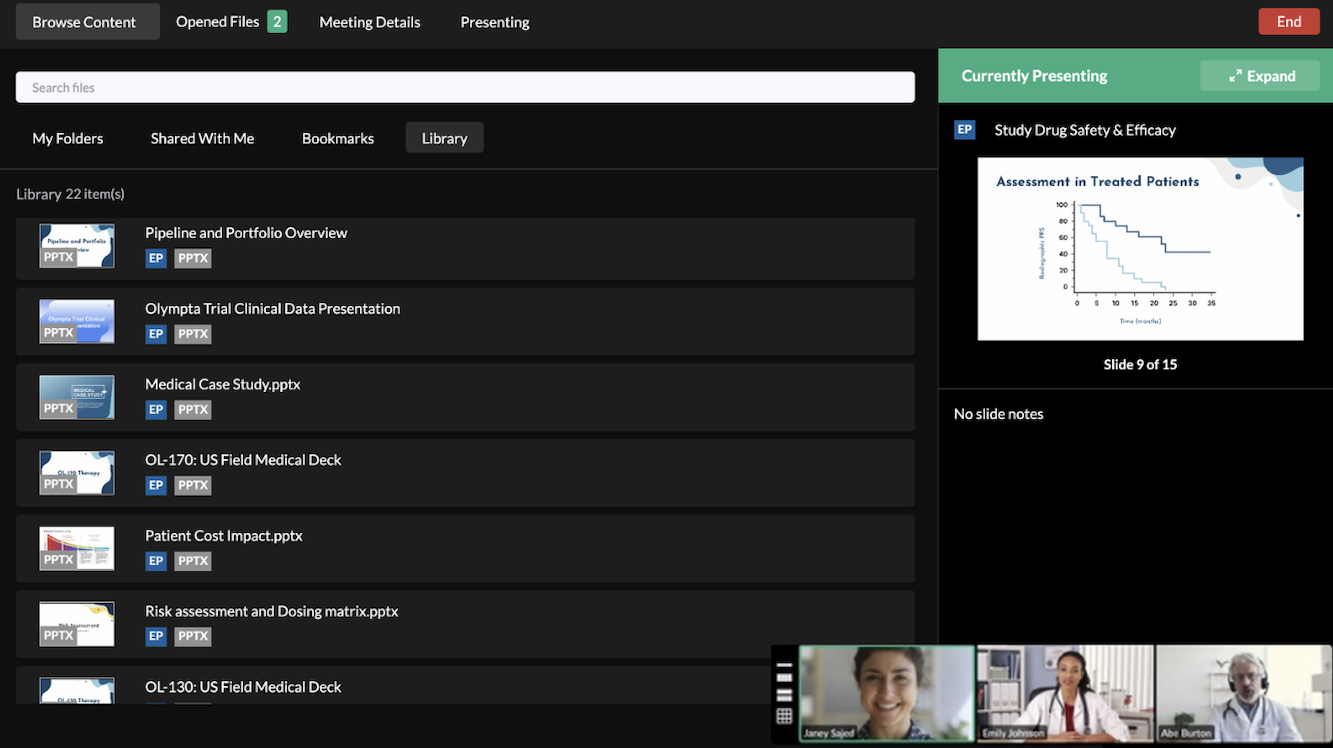Click the PPTX tag under Olympta Trial Clinical Data

tap(193, 334)
